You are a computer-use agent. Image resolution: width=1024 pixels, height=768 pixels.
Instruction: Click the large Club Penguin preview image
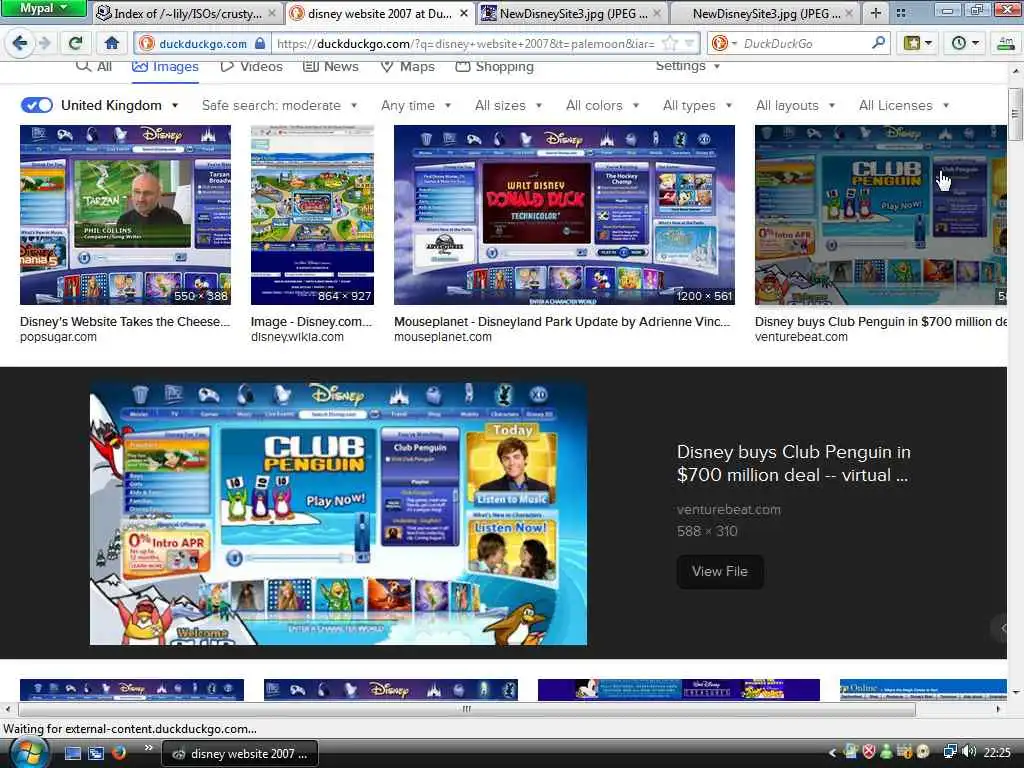338,513
